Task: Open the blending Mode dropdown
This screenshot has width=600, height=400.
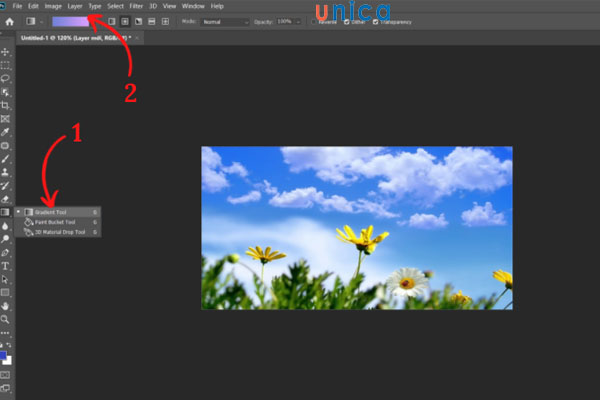Action: [225, 22]
